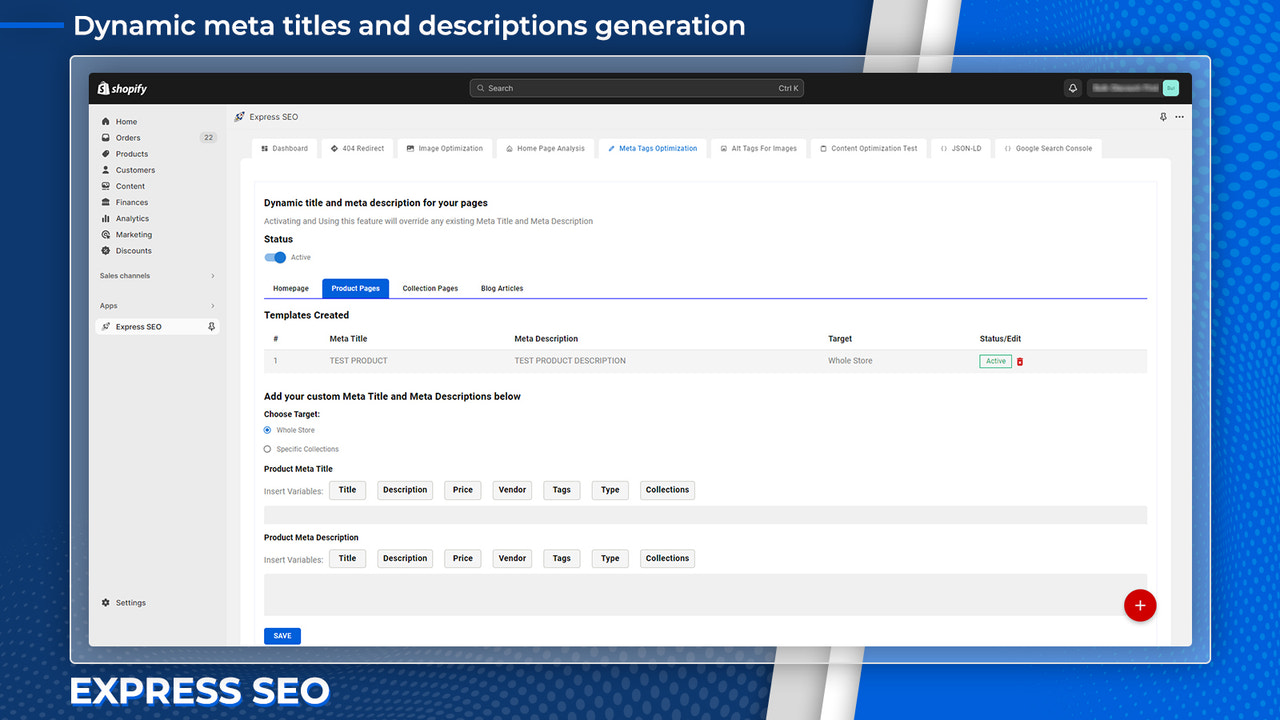Switch to the Collection Pages tab
This screenshot has height=720, width=1280.
[430, 288]
